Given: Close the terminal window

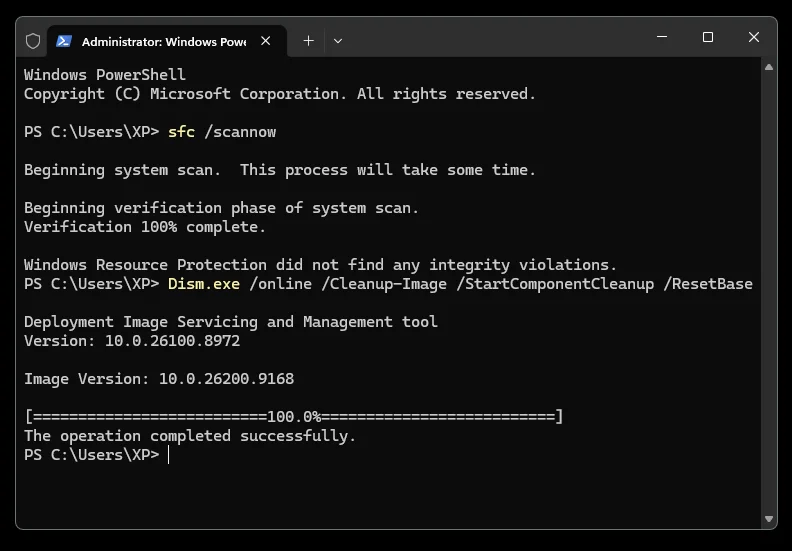Looking at the screenshot, I should [x=754, y=37].
